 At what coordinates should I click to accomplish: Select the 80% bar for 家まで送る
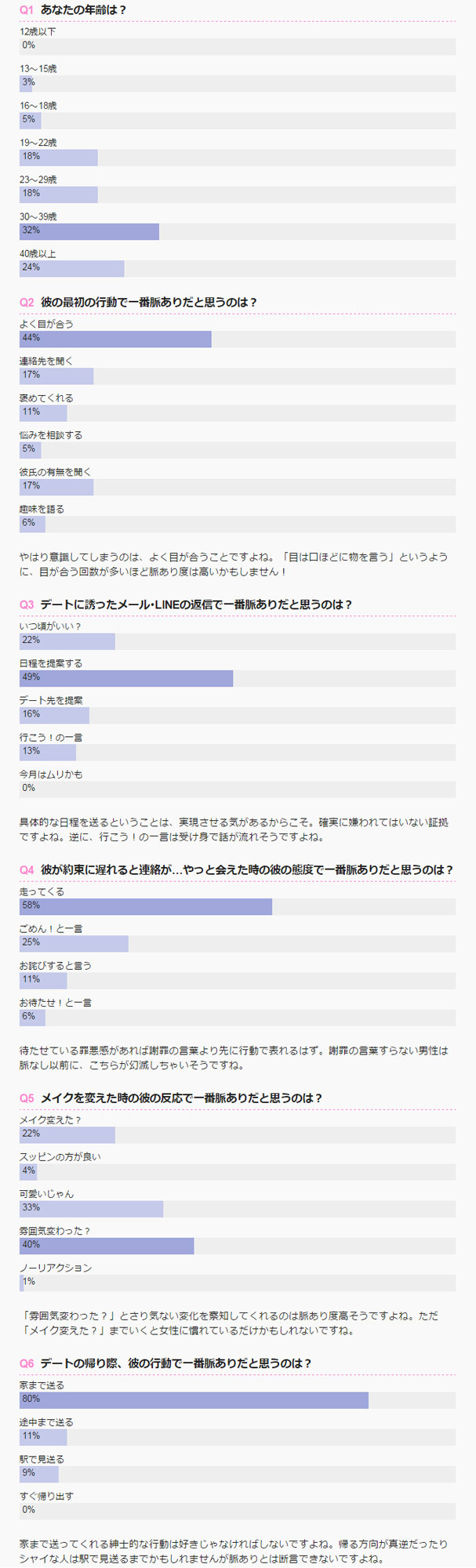tap(194, 1400)
